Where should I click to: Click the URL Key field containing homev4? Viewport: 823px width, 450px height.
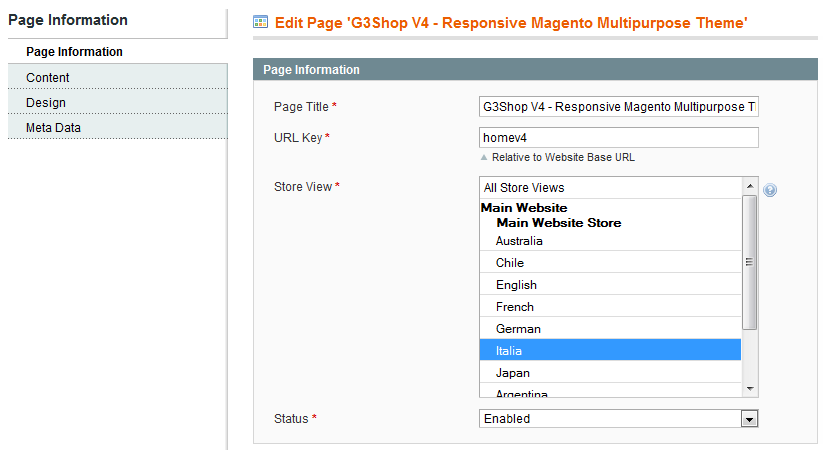pyautogui.click(x=618, y=138)
